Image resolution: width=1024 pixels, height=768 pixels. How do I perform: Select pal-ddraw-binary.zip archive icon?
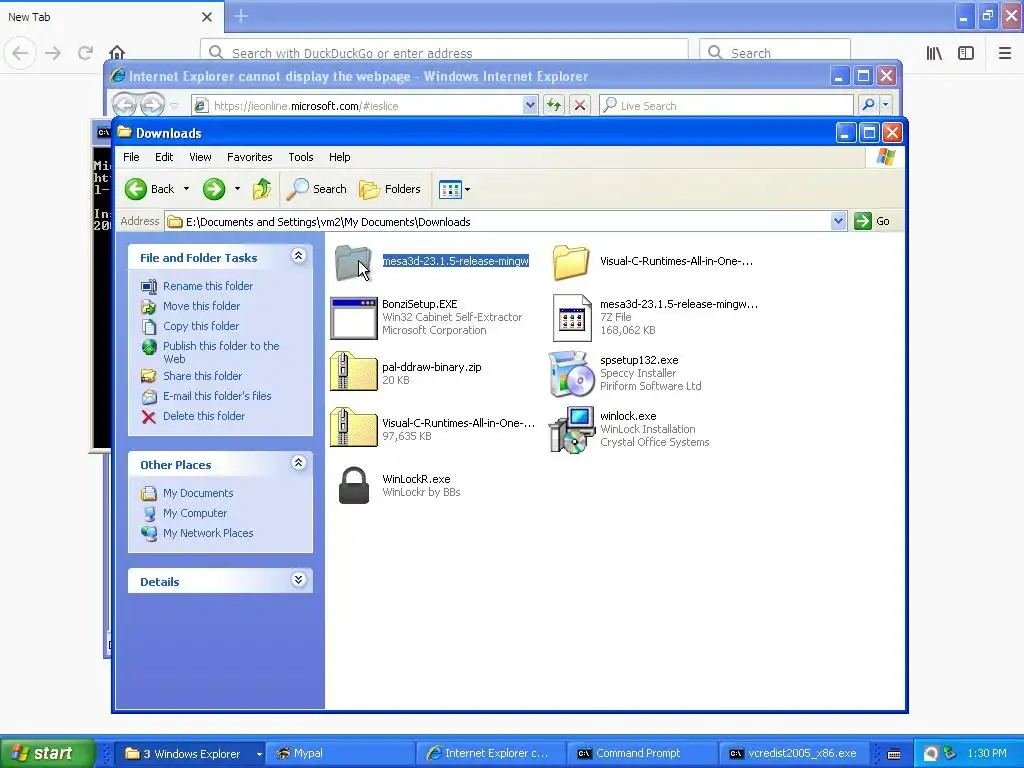(x=353, y=372)
